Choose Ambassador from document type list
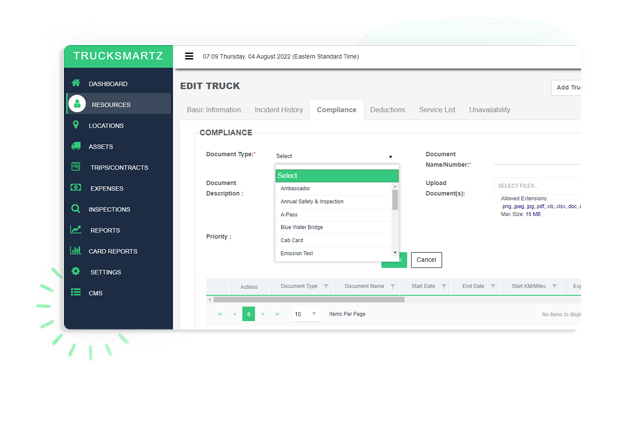 tap(333, 188)
